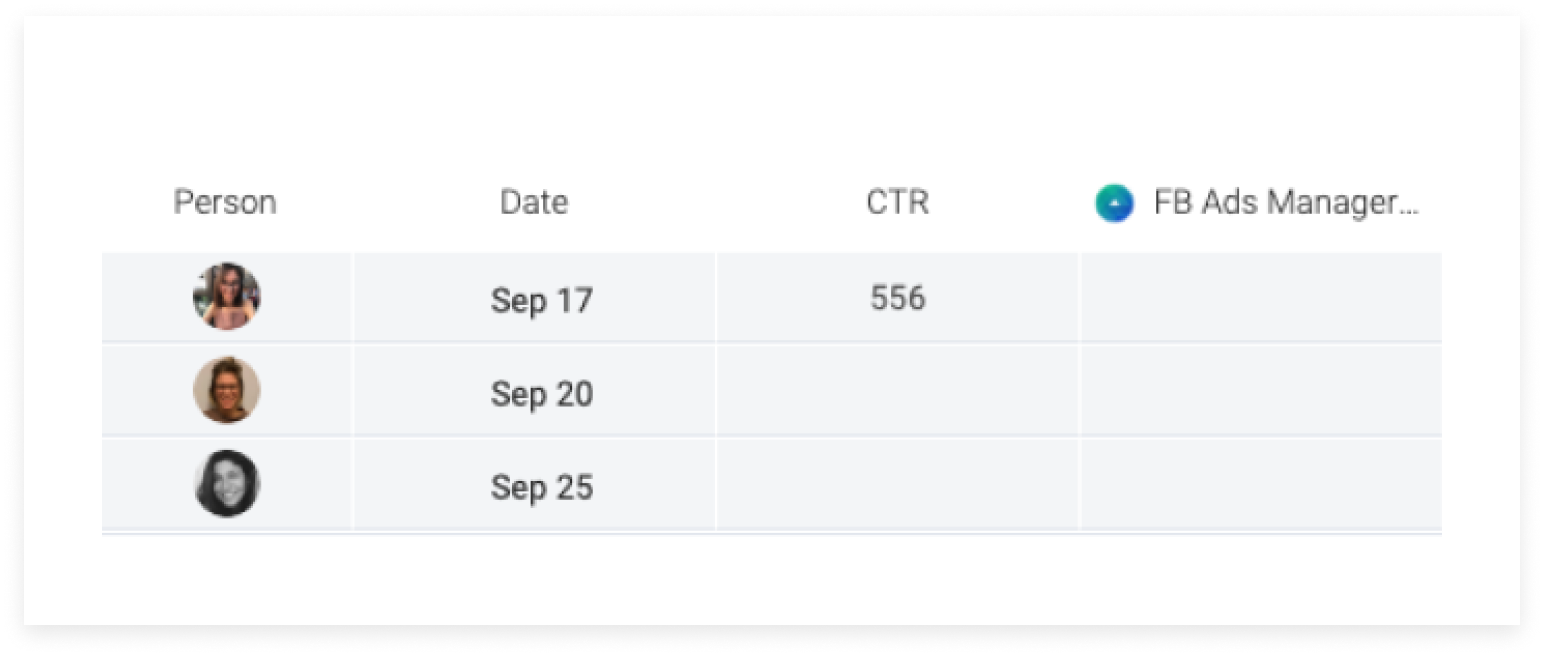Open the Person column header
The width and height of the screenshot is (1544, 657).
tap(225, 202)
